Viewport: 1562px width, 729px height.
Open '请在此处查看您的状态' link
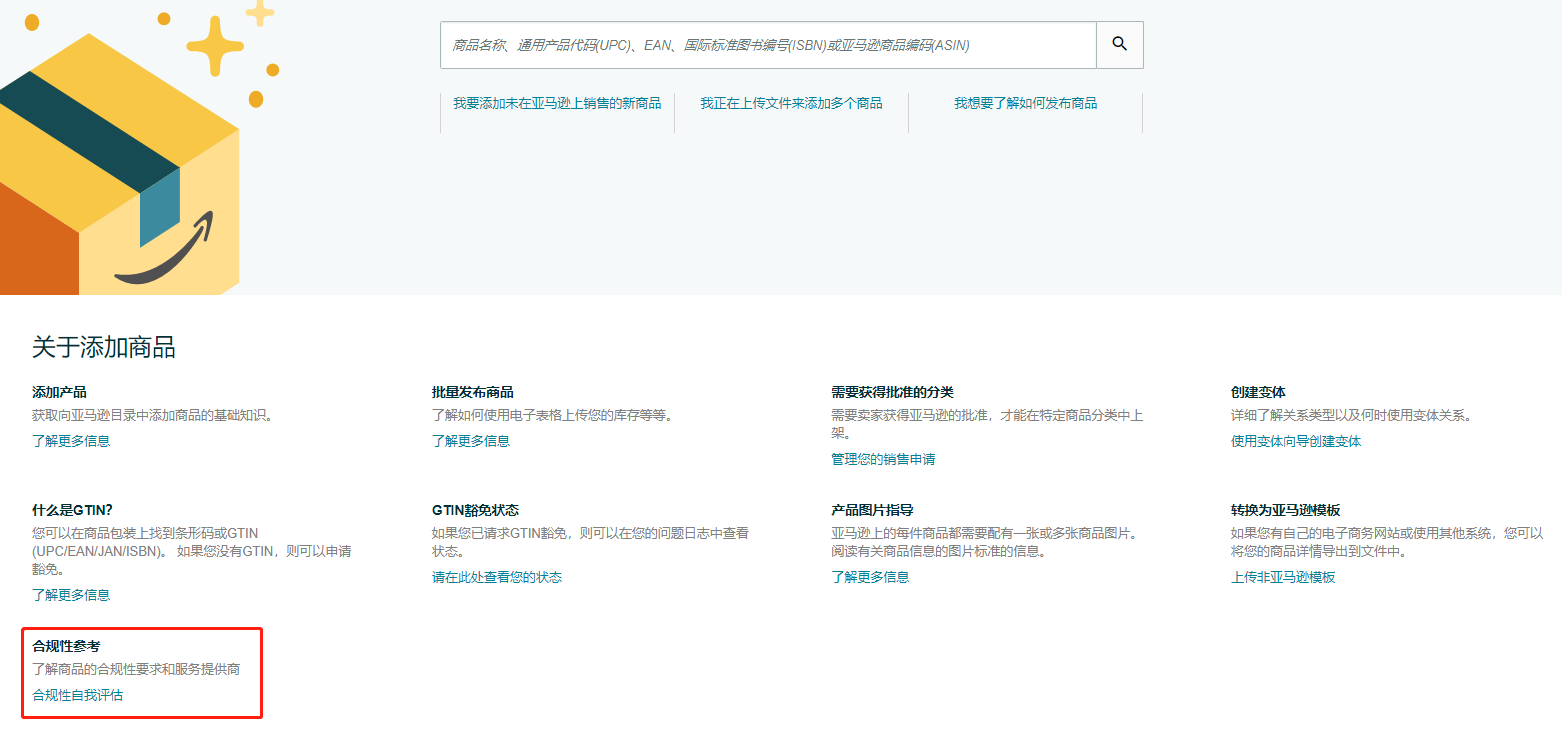coord(497,577)
